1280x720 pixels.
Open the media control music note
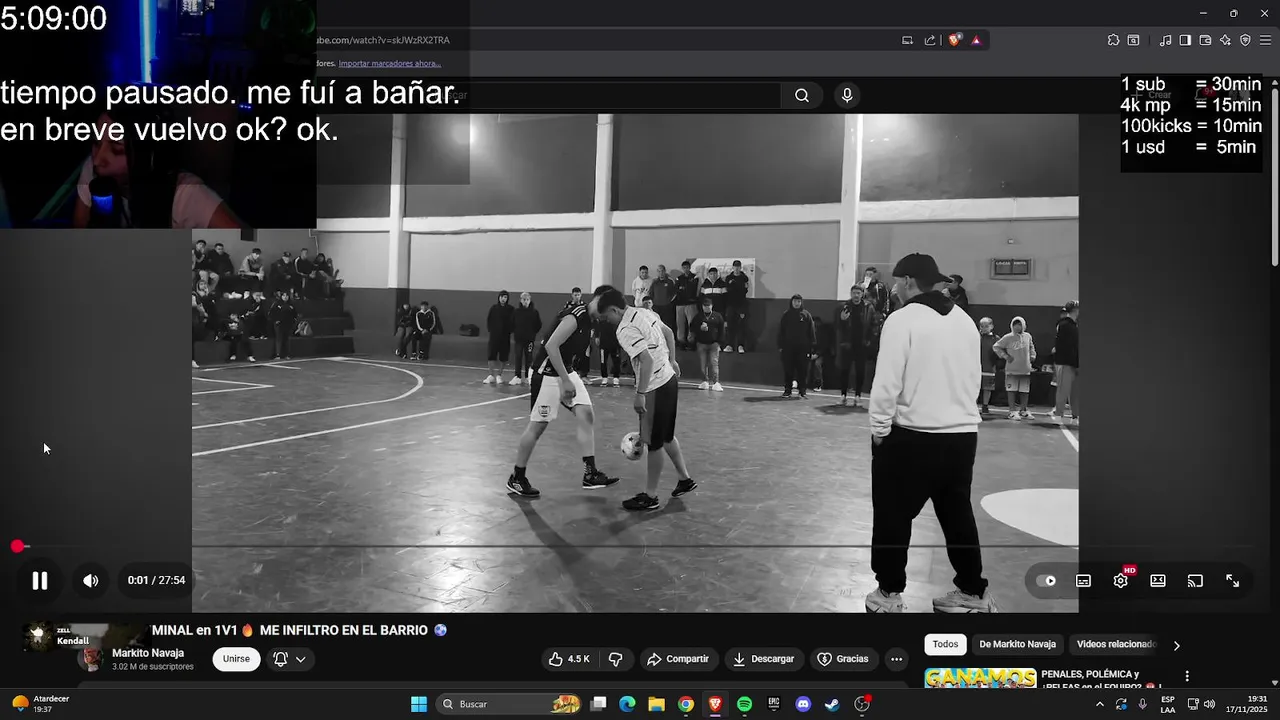tap(1165, 40)
